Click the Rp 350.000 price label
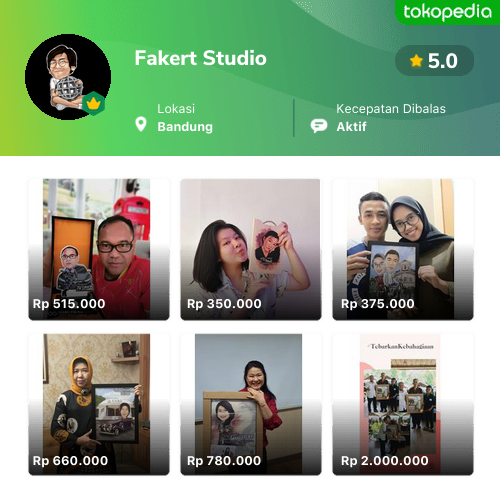The width and height of the screenshot is (500, 500). tap(224, 304)
